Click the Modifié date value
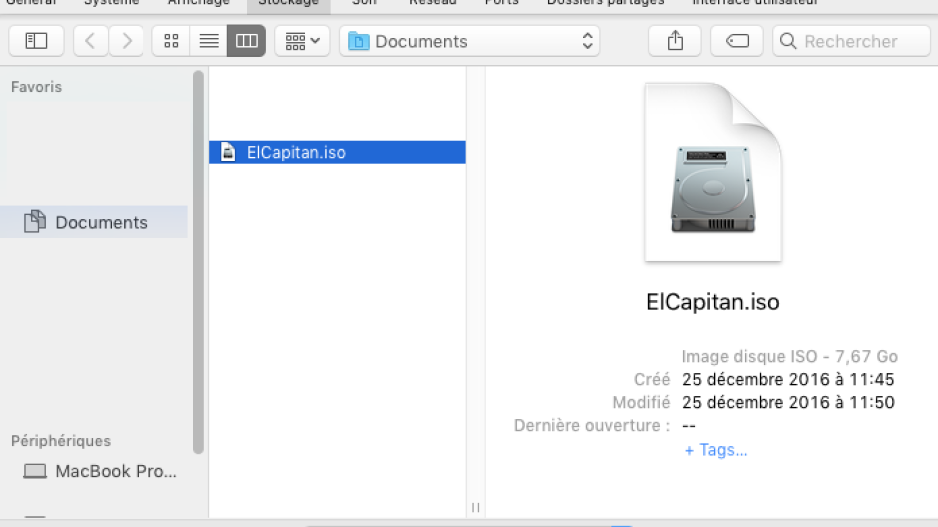 coord(788,402)
